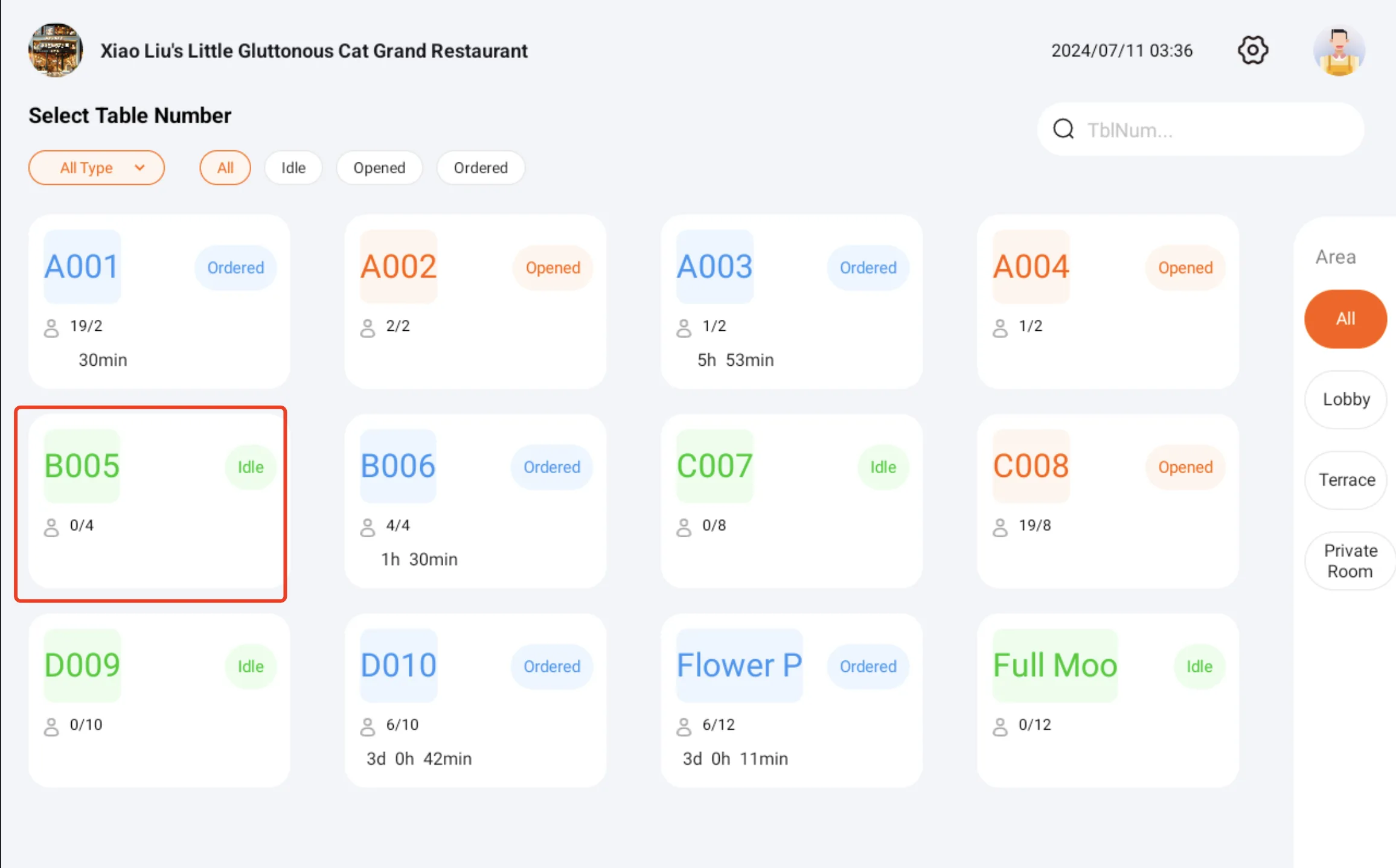Click the 30min duration on A001

click(103, 360)
